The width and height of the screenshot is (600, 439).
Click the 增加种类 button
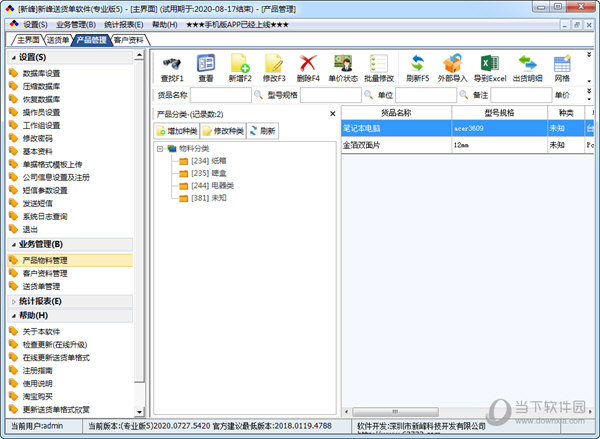click(176, 131)
